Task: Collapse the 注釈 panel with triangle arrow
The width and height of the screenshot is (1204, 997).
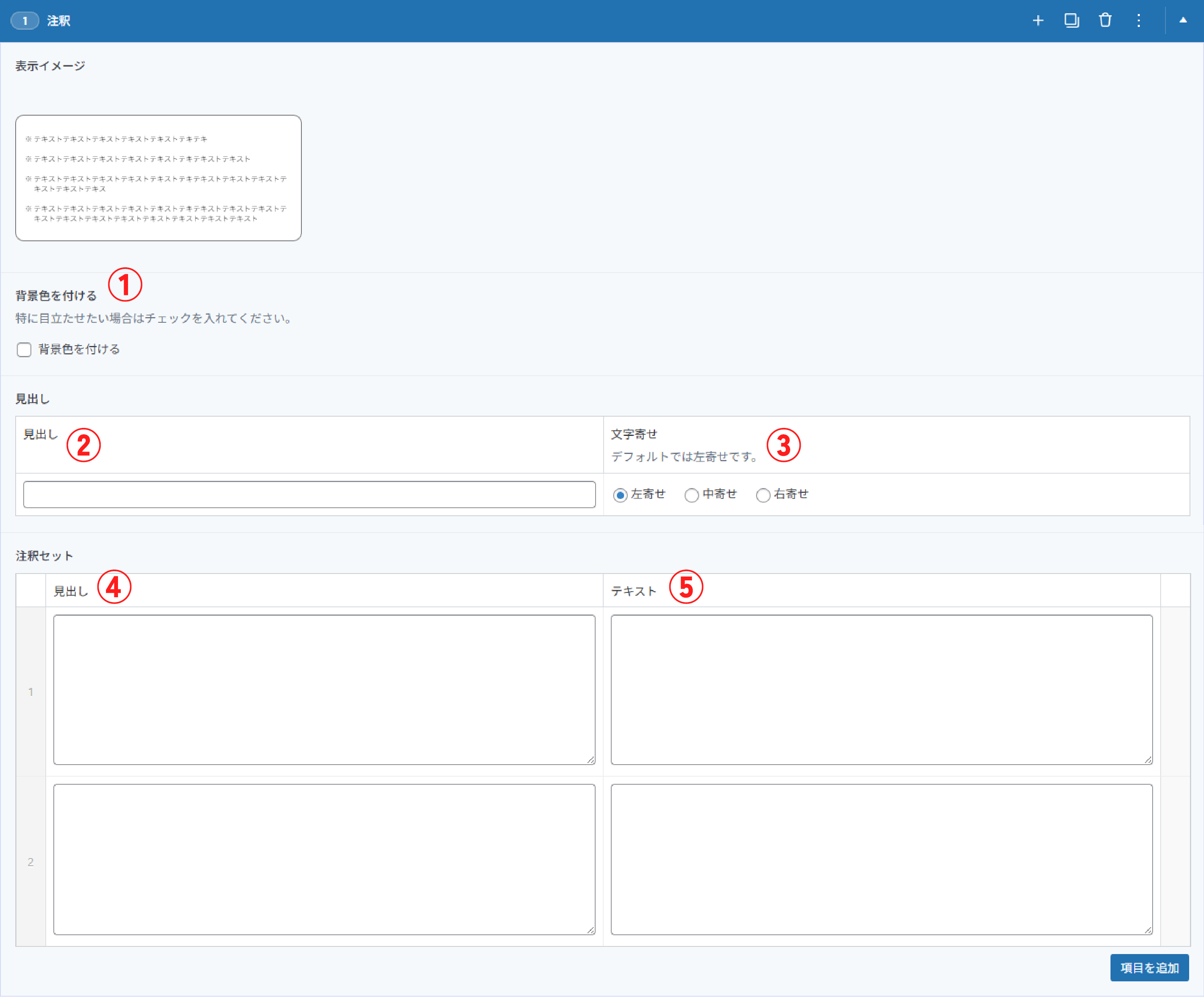Action: point(1183,20)
